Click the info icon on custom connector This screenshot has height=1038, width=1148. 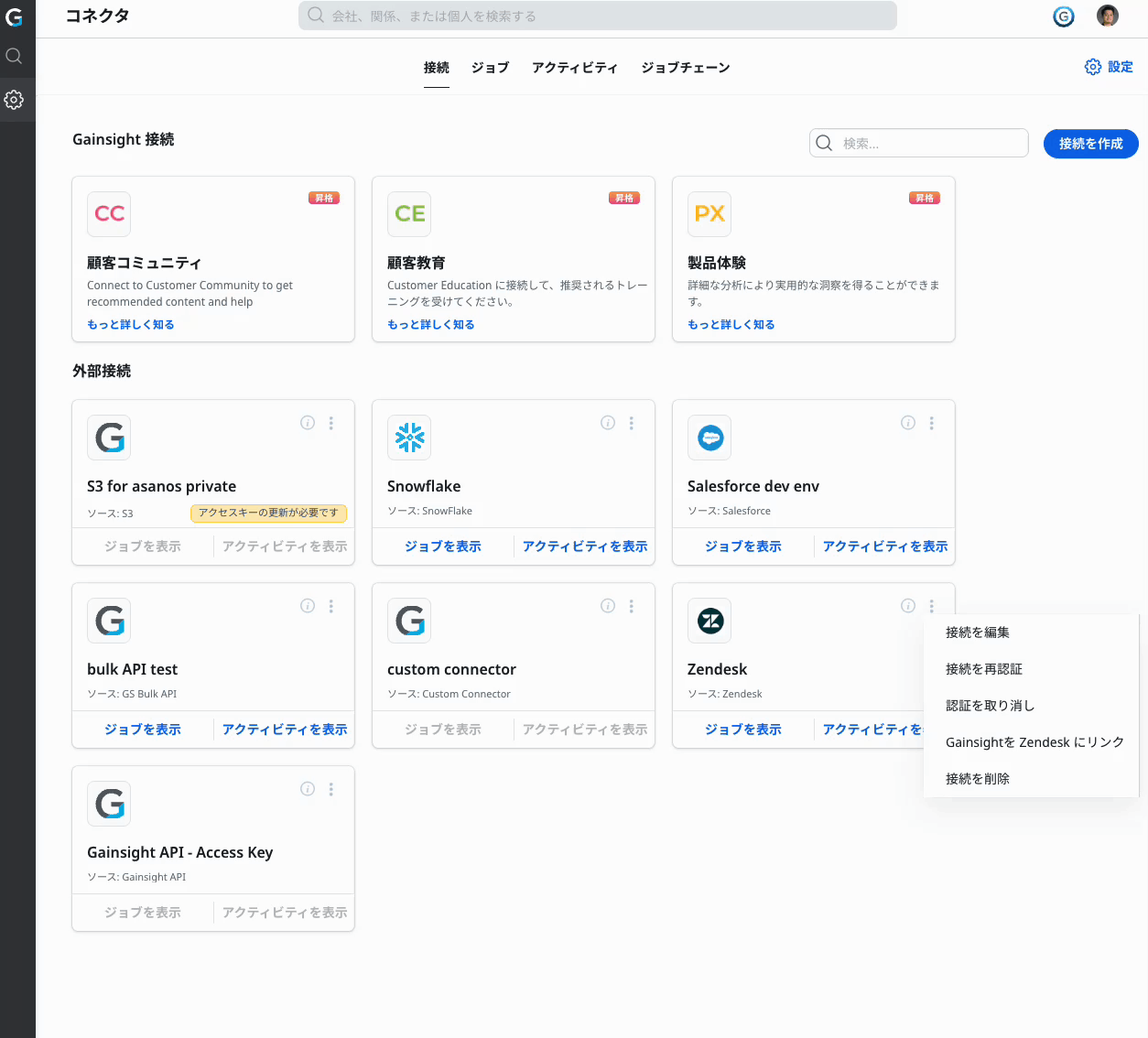click(608, 606)
